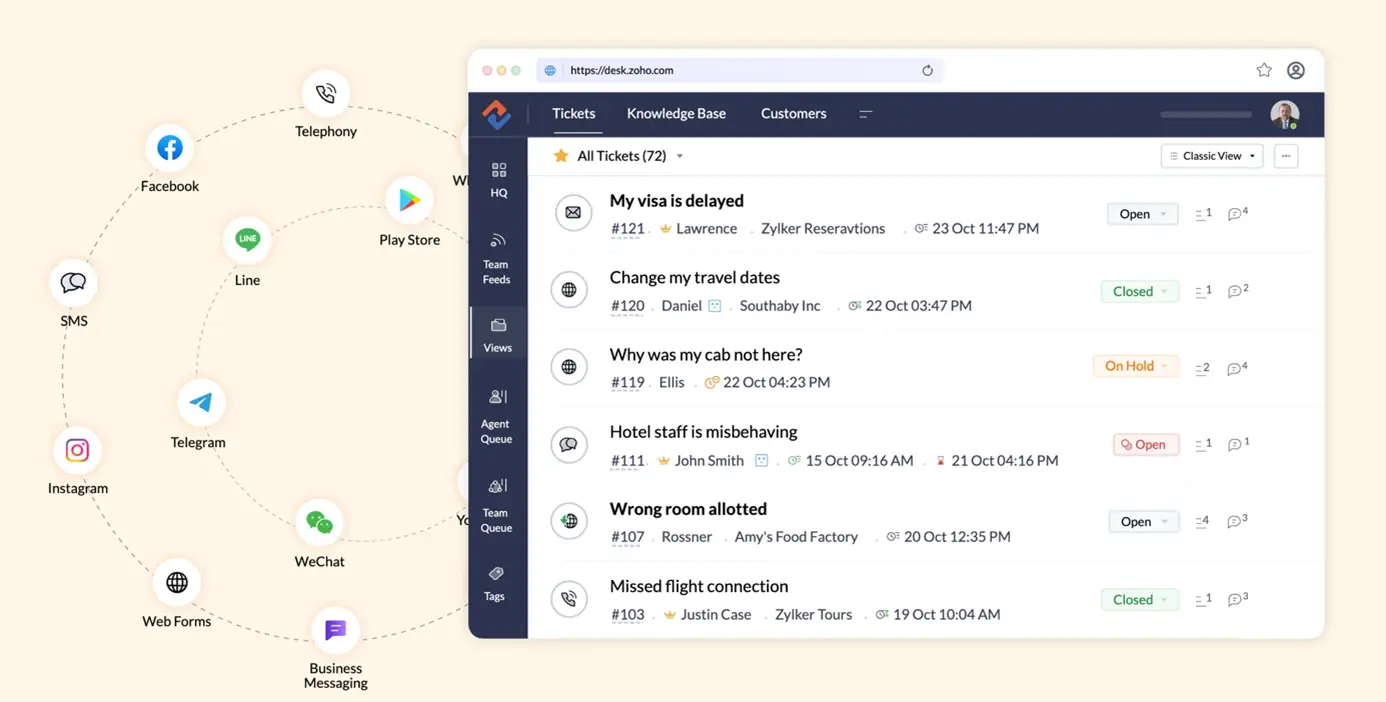Screen dimensions: 1386x702
Task: Open Tags in the sidebar
Action: 495,583
